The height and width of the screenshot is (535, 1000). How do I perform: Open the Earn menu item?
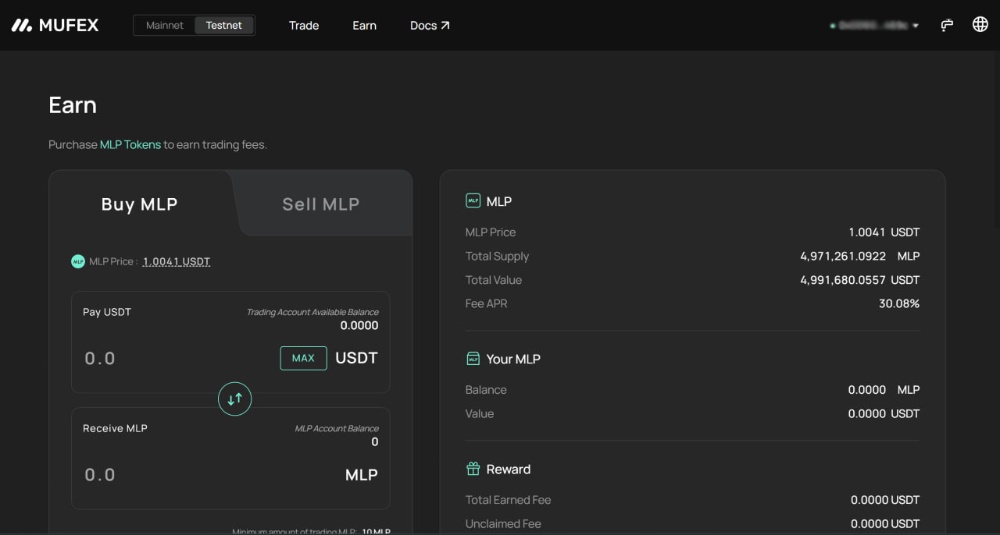coord(364,26)
